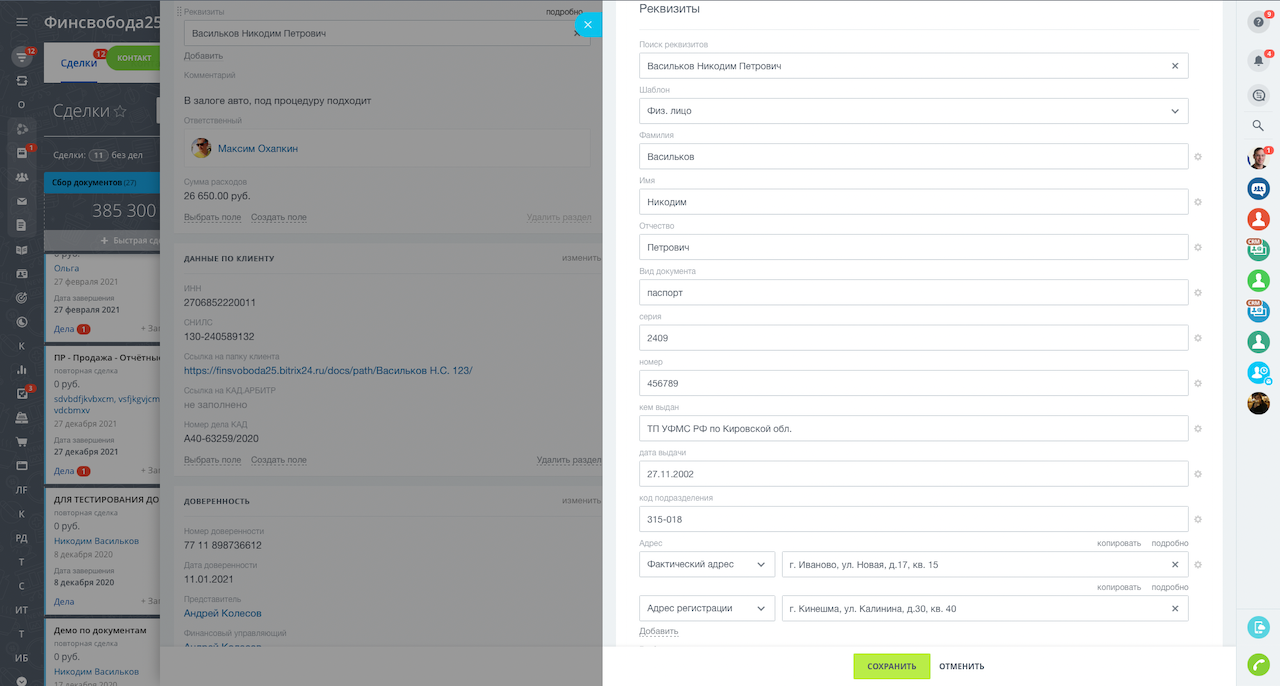
Task: Click the Сохранить button
Action: (x=891, y=666)
